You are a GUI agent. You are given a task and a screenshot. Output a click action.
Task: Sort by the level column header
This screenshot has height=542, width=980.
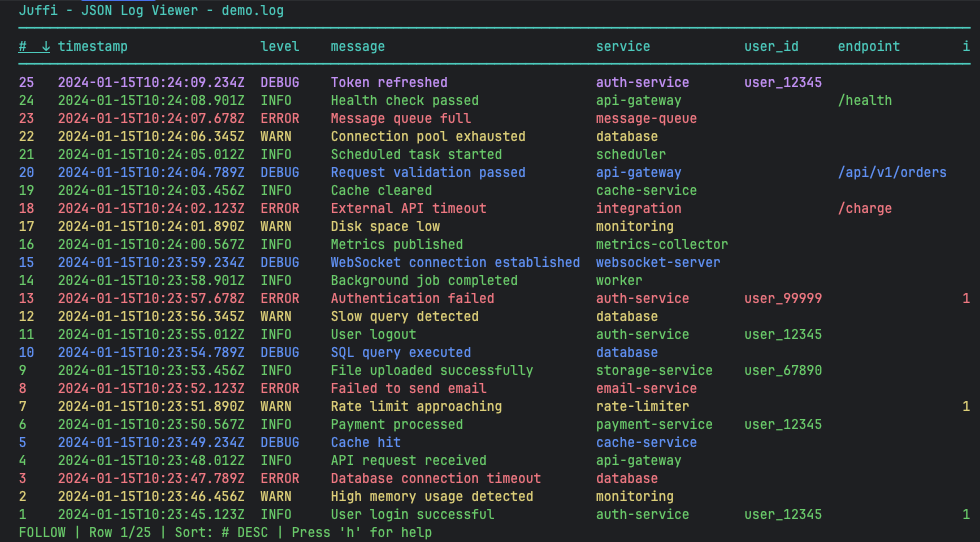coord(280,47)
